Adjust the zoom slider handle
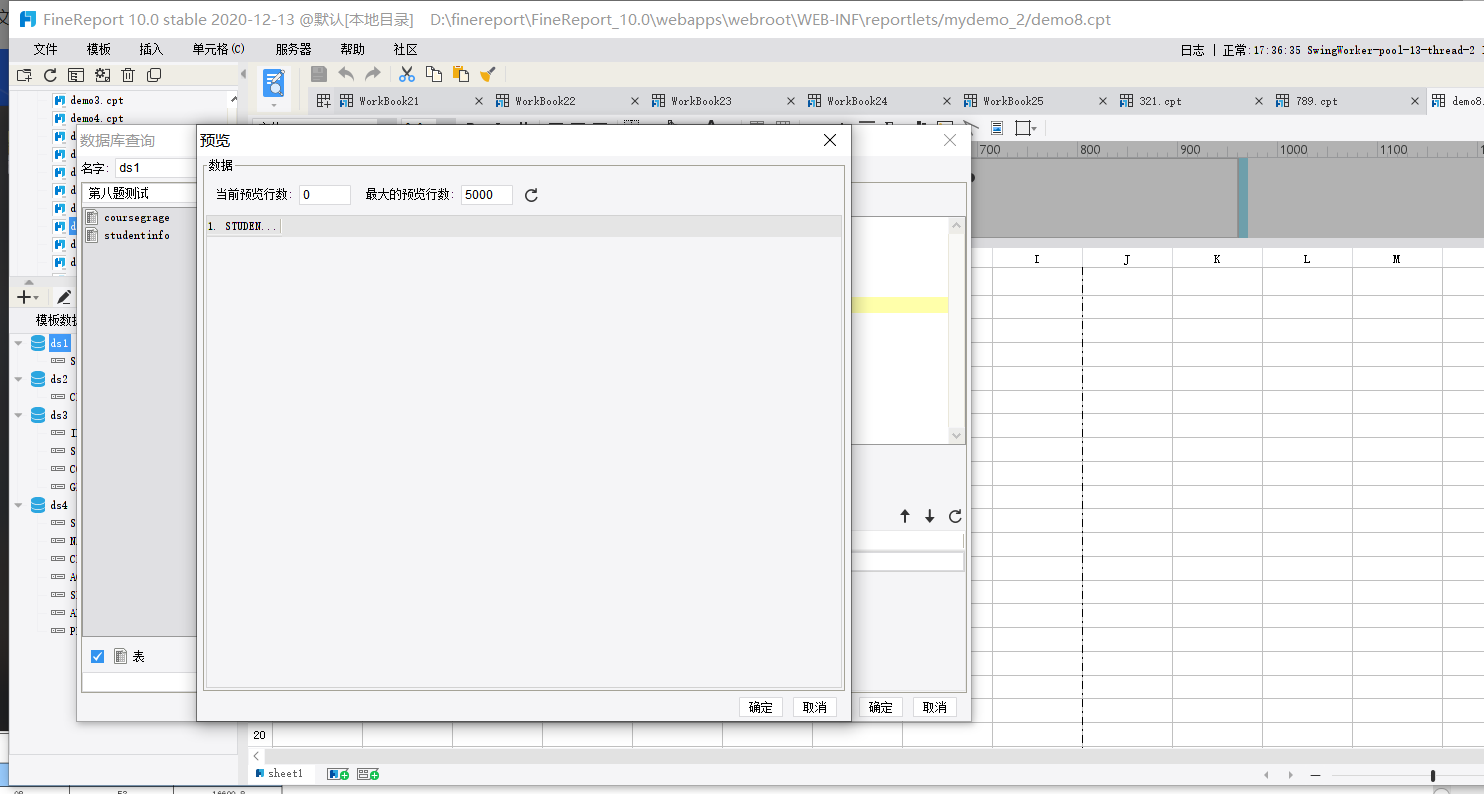This screenshot has width=1484, height=794. (x=1433, y=775)
